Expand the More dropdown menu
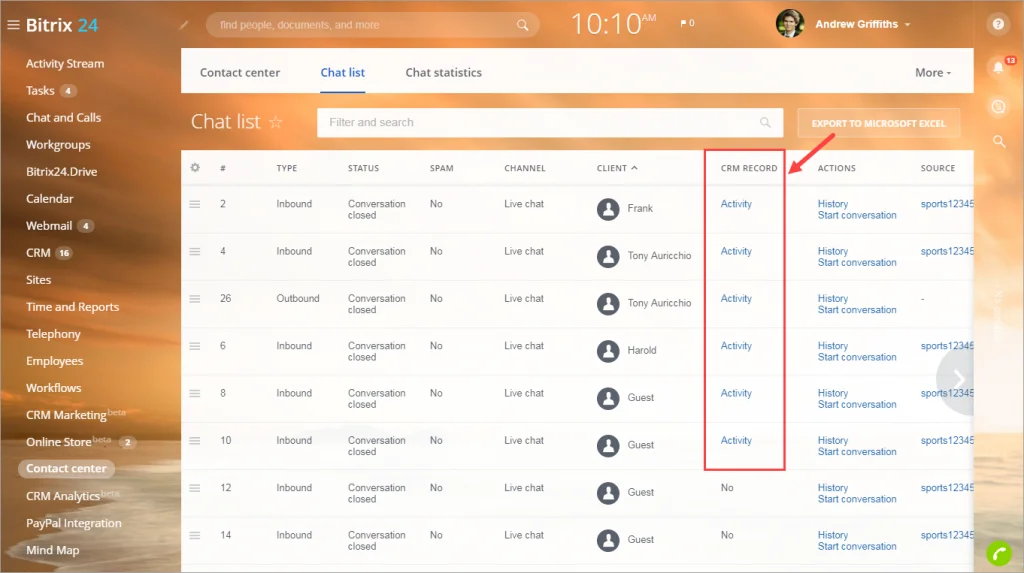The height and width of the screenshot is (573, 1024). [933, 73]
